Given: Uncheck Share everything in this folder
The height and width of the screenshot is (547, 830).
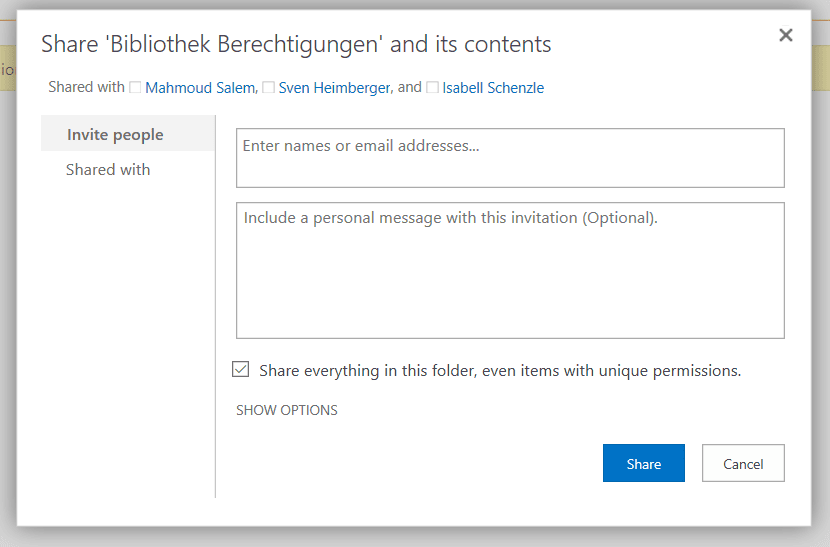Looking at the screenshot, I should [240, 369].
